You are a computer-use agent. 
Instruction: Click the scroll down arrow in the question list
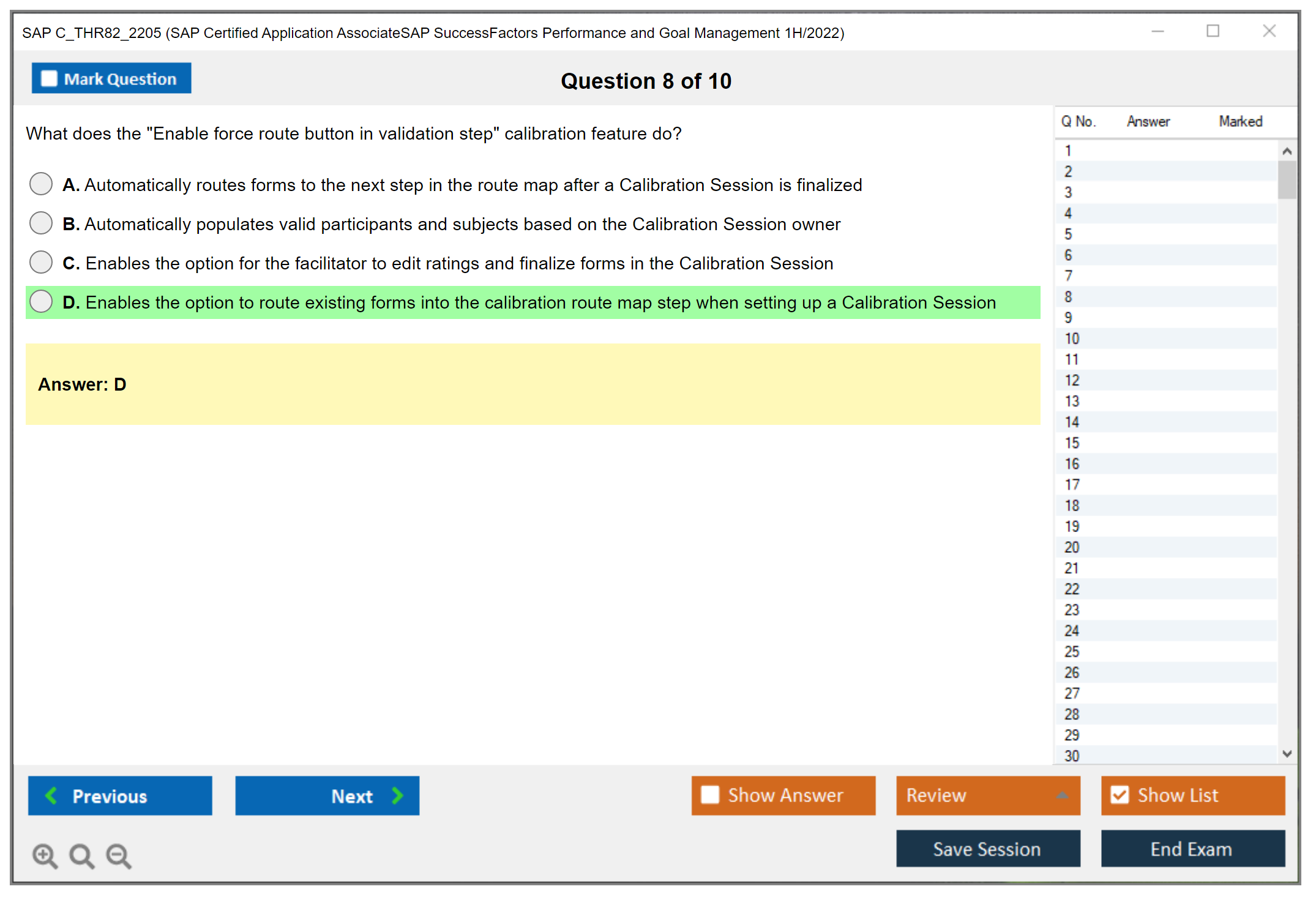click(1287, 754)
